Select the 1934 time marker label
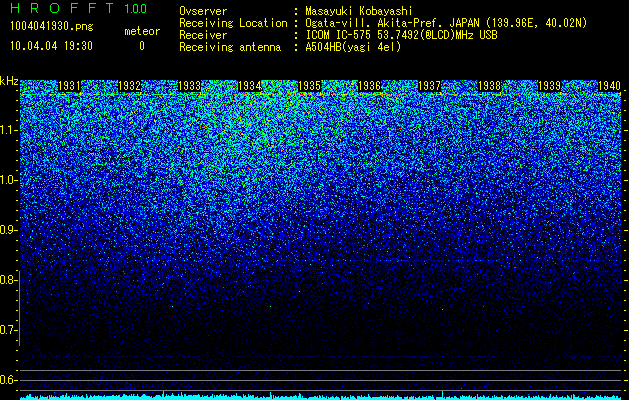Image resolution: width=629 pixels, height=400 pixels. click(x=250, y=86)
